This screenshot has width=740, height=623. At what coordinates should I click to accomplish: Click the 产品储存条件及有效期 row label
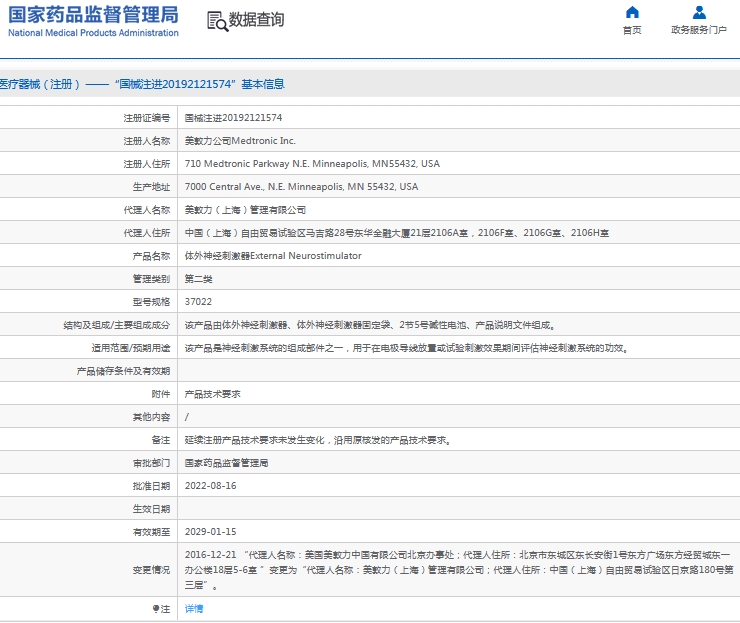[123, 371]
